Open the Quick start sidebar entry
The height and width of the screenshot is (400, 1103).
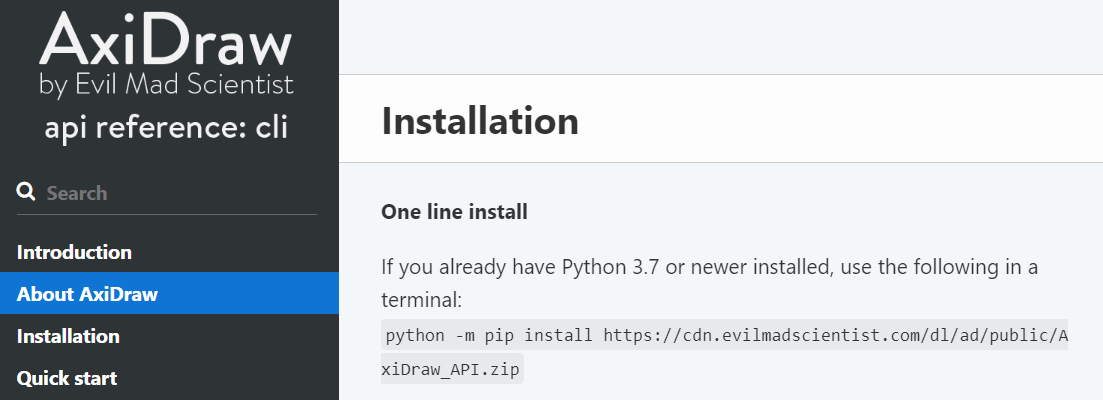(67, 378)
